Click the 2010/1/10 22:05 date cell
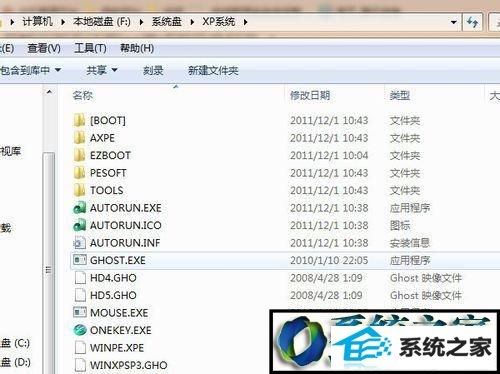This screenshot has height=374, width=500. 329,260
